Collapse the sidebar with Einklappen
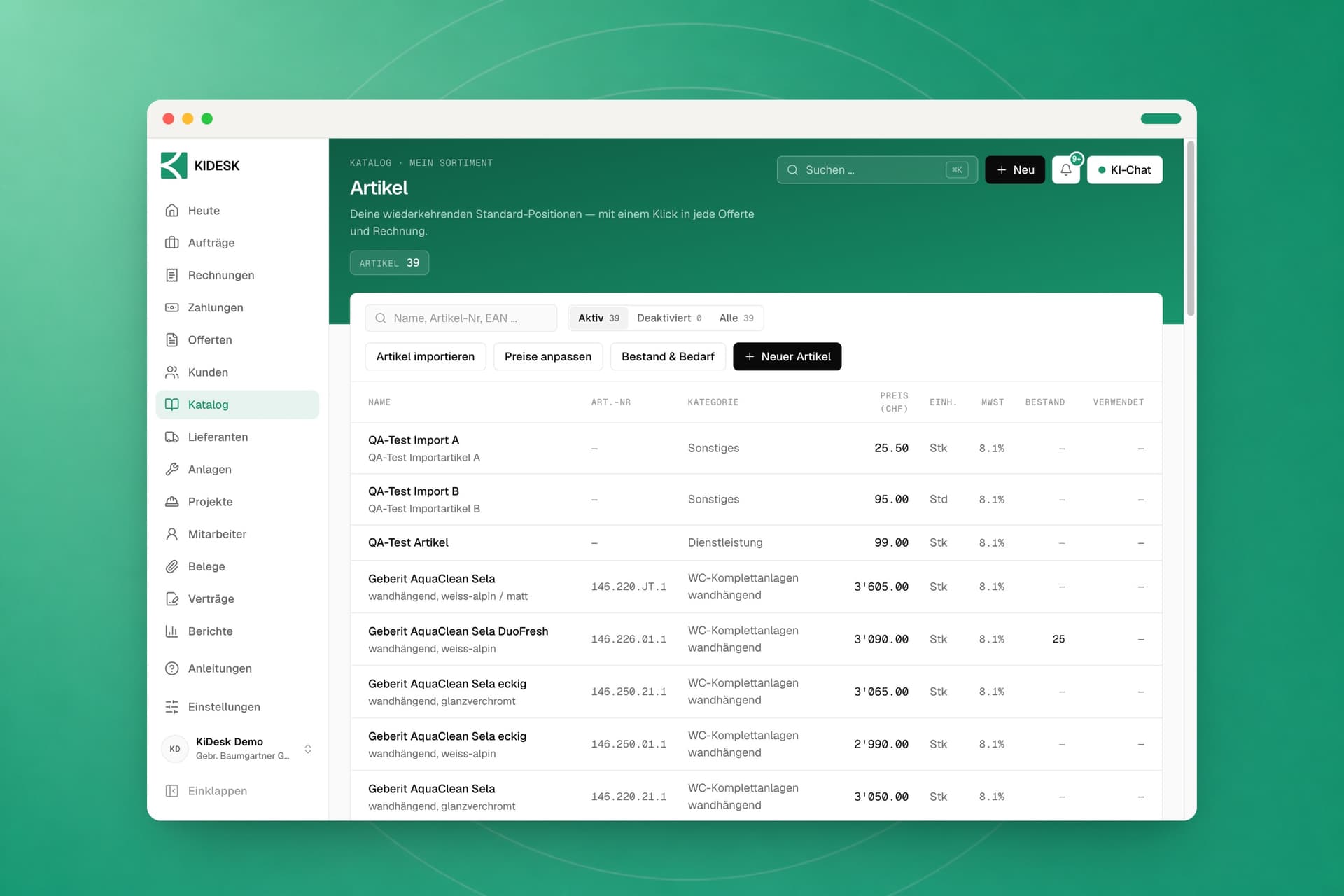Viewport: 1344px width, 896px height. [206, 791]
